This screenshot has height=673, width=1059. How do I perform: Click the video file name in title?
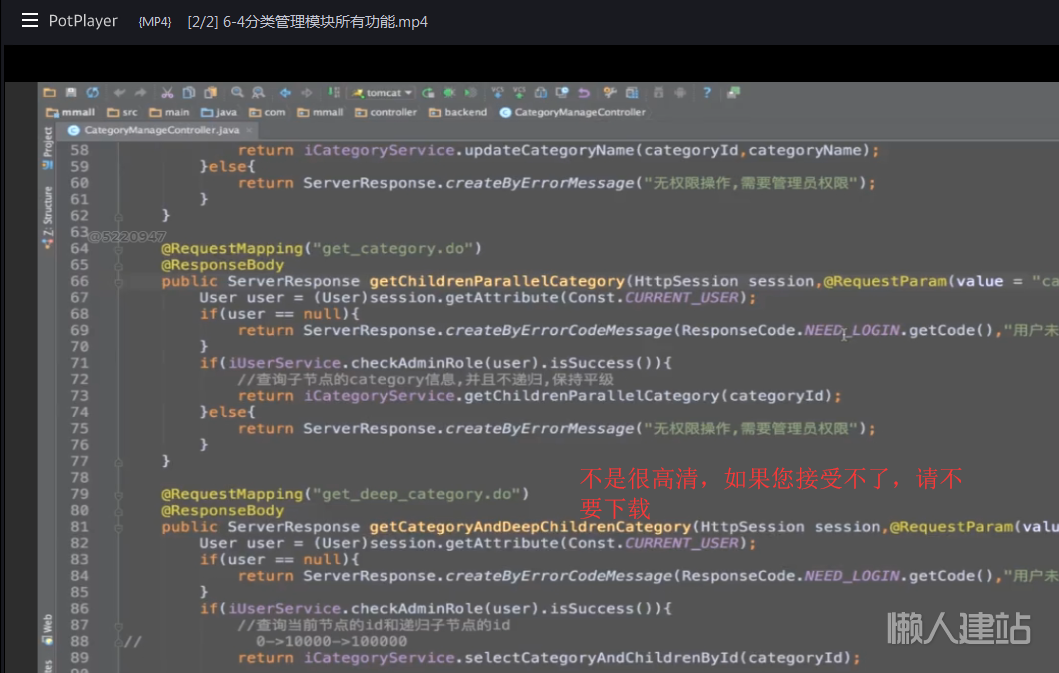[x=307, y=22]
